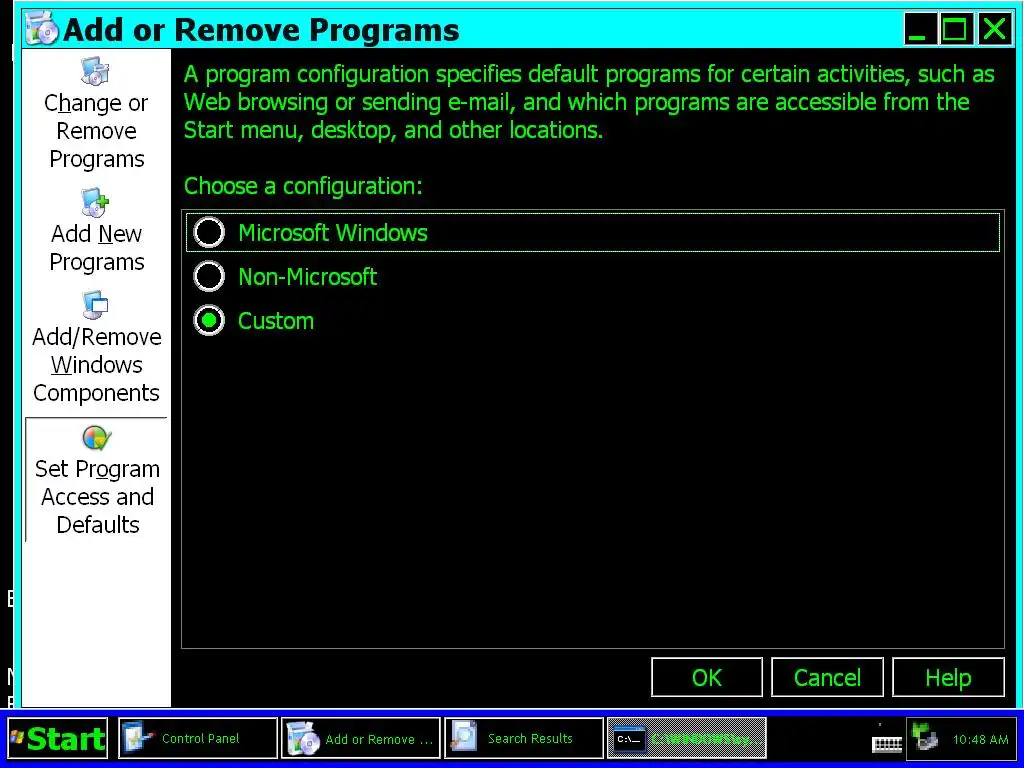Select Set Program Access and Defaults
1024x768 pixels.
(96, 480)
